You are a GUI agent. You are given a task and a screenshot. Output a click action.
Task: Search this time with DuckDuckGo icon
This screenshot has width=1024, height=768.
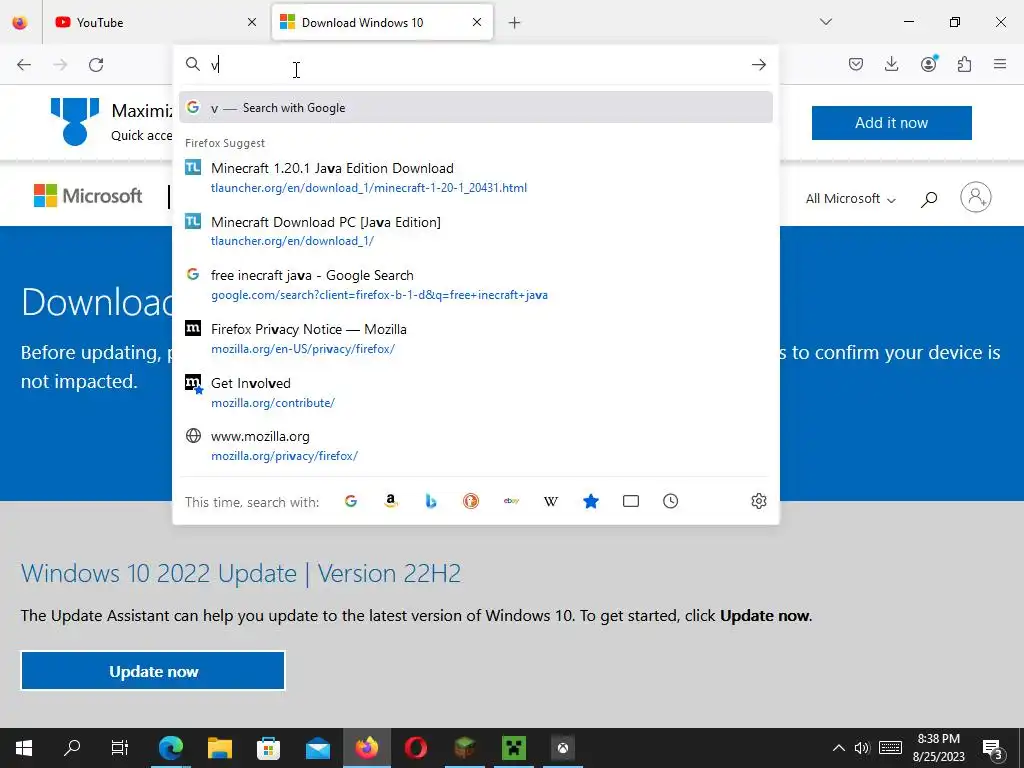tap(471, 501)
